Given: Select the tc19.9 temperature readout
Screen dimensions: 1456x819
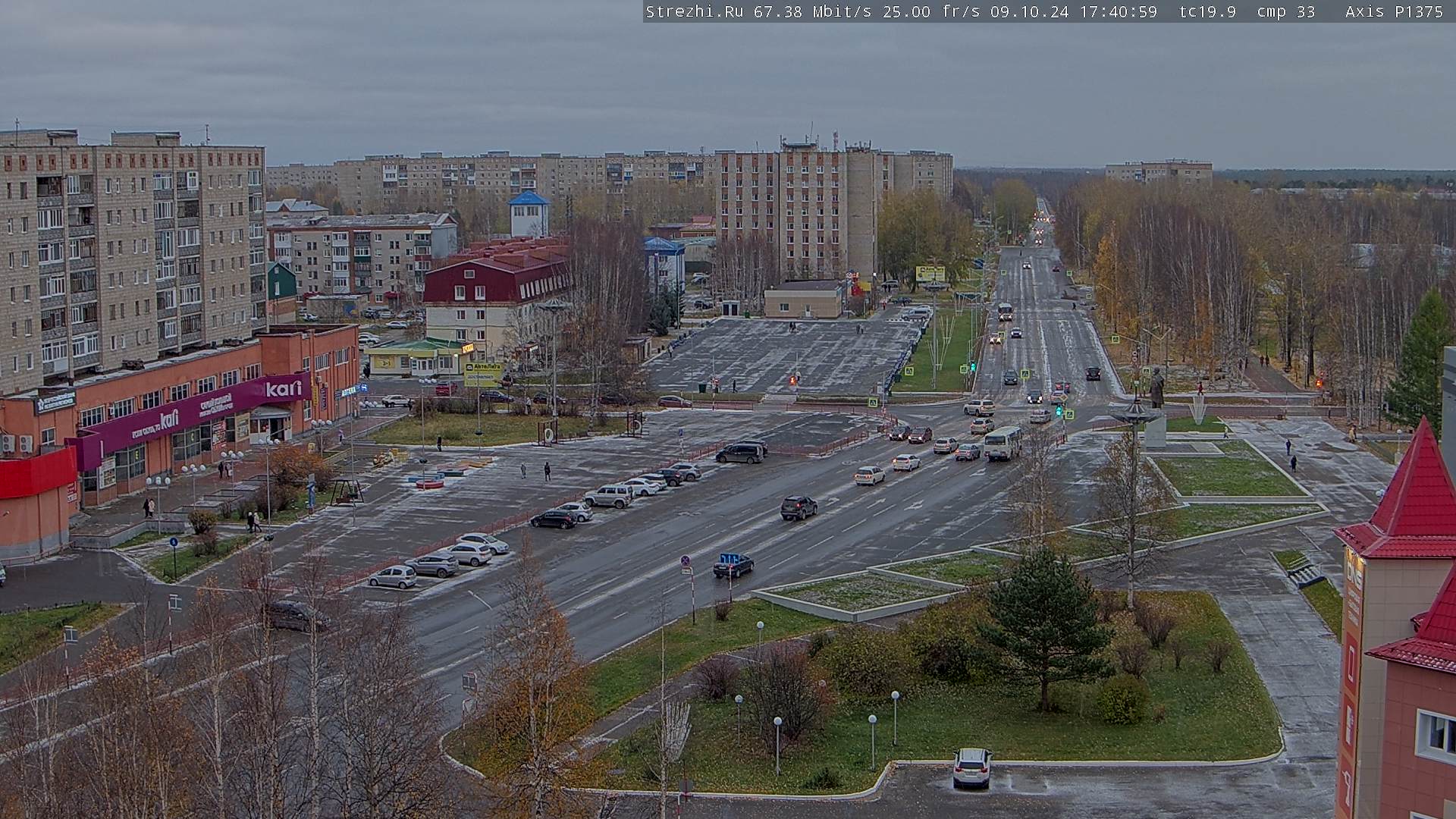Looking at the screenshot, I should tap(1207, 11).
